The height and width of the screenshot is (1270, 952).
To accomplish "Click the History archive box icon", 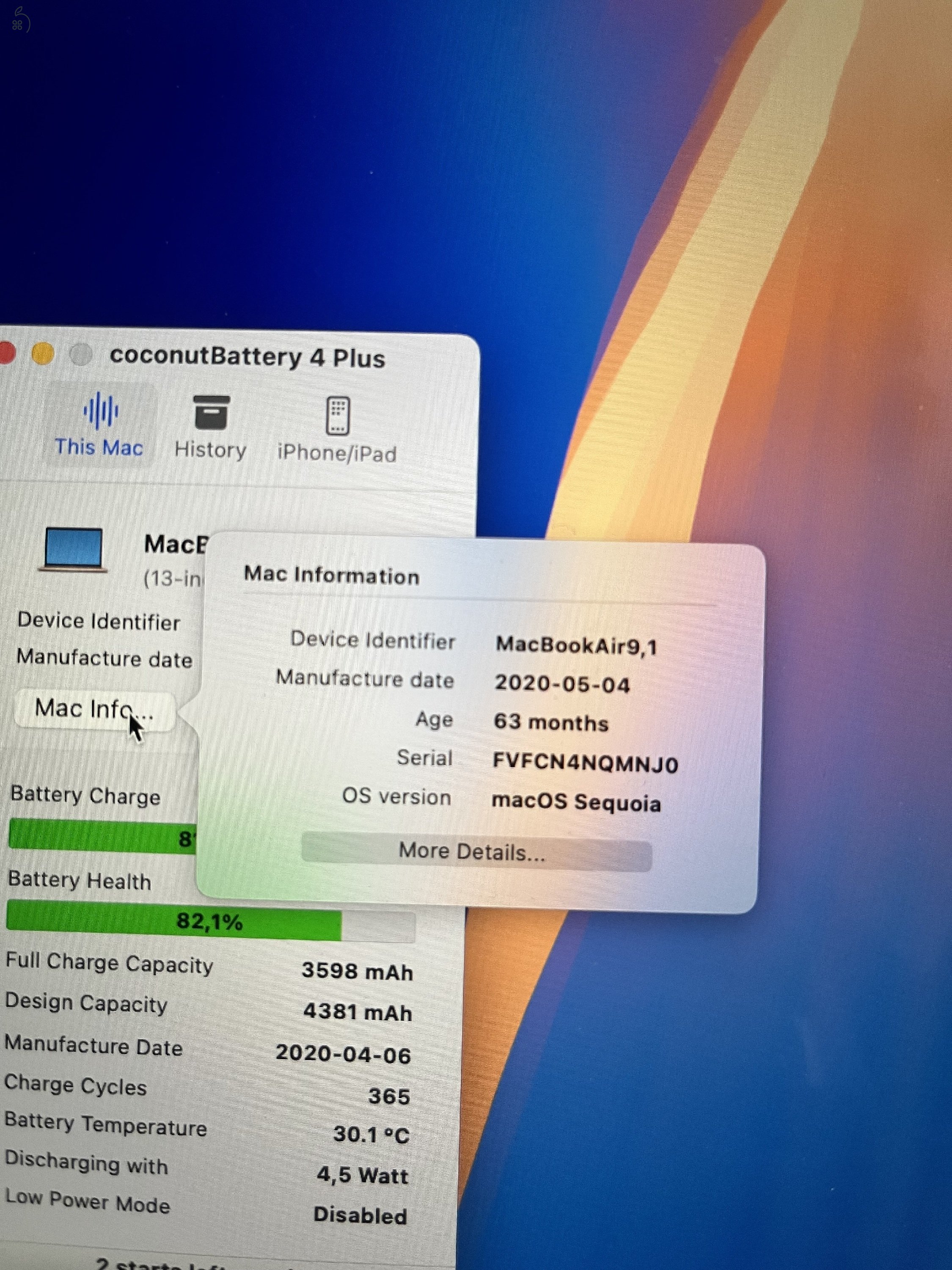I will pyautogui.click(x=211, y=412).
